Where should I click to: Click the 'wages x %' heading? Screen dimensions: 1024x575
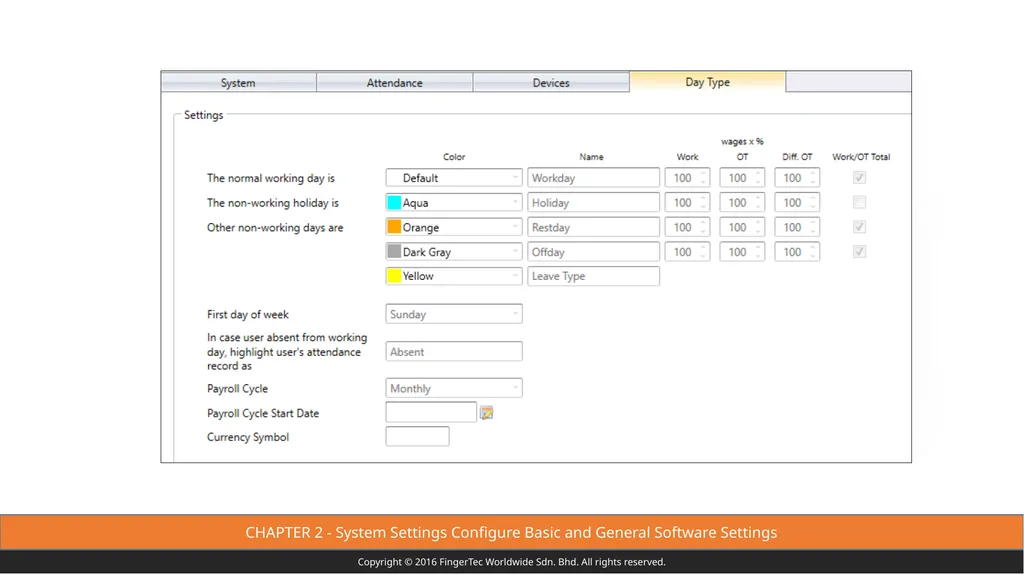coord(742,141)
